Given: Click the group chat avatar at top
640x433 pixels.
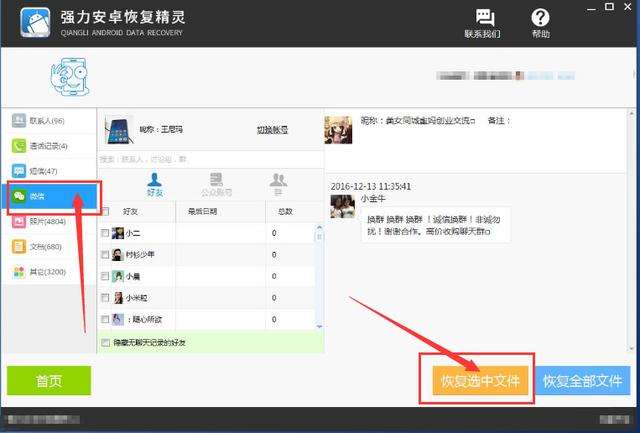Looking at the screenshot, I should click(x=338, y=130).
